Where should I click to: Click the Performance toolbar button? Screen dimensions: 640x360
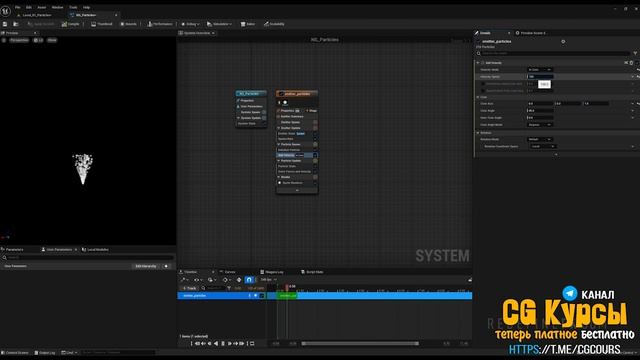pyautogui.click(x=160, y=24)
